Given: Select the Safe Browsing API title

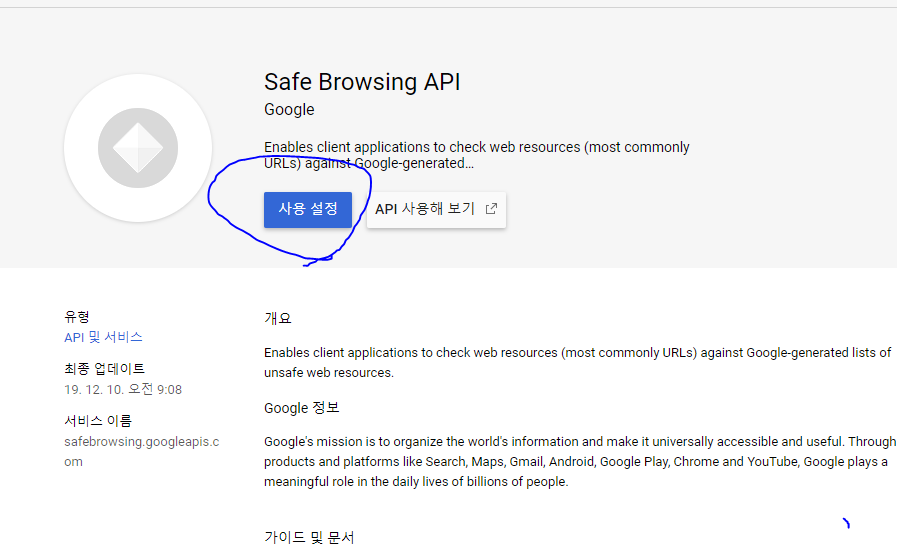Looking at the screenshot, I should (362, 82).
